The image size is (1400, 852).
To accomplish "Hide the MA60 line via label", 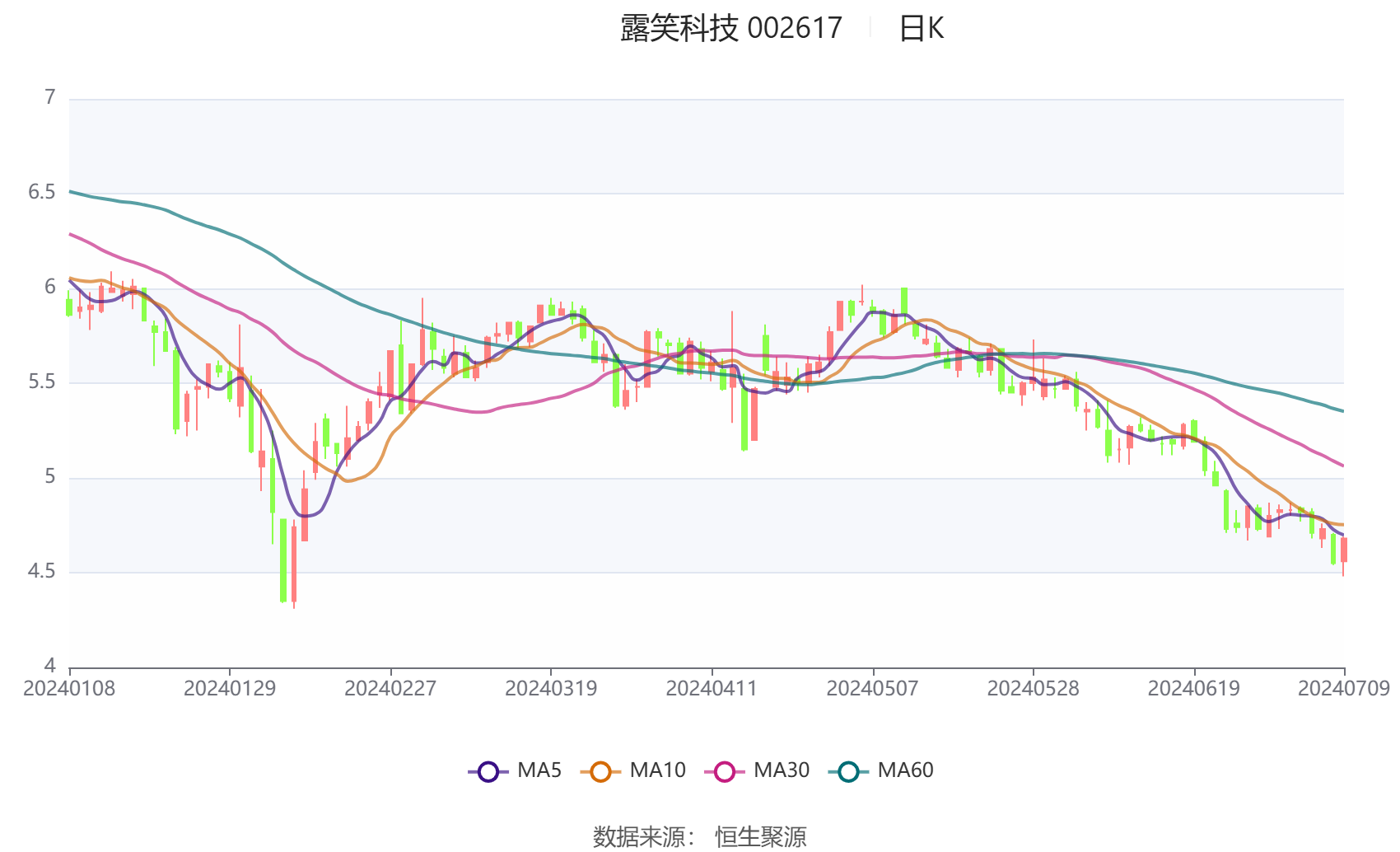I will [x=905, y=770].
